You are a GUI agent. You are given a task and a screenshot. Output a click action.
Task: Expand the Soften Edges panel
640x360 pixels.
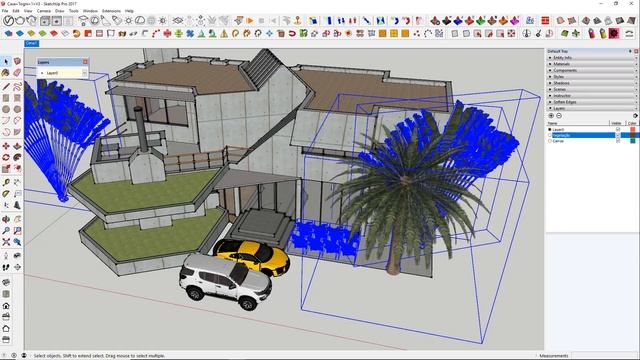(x=592, y=102)
